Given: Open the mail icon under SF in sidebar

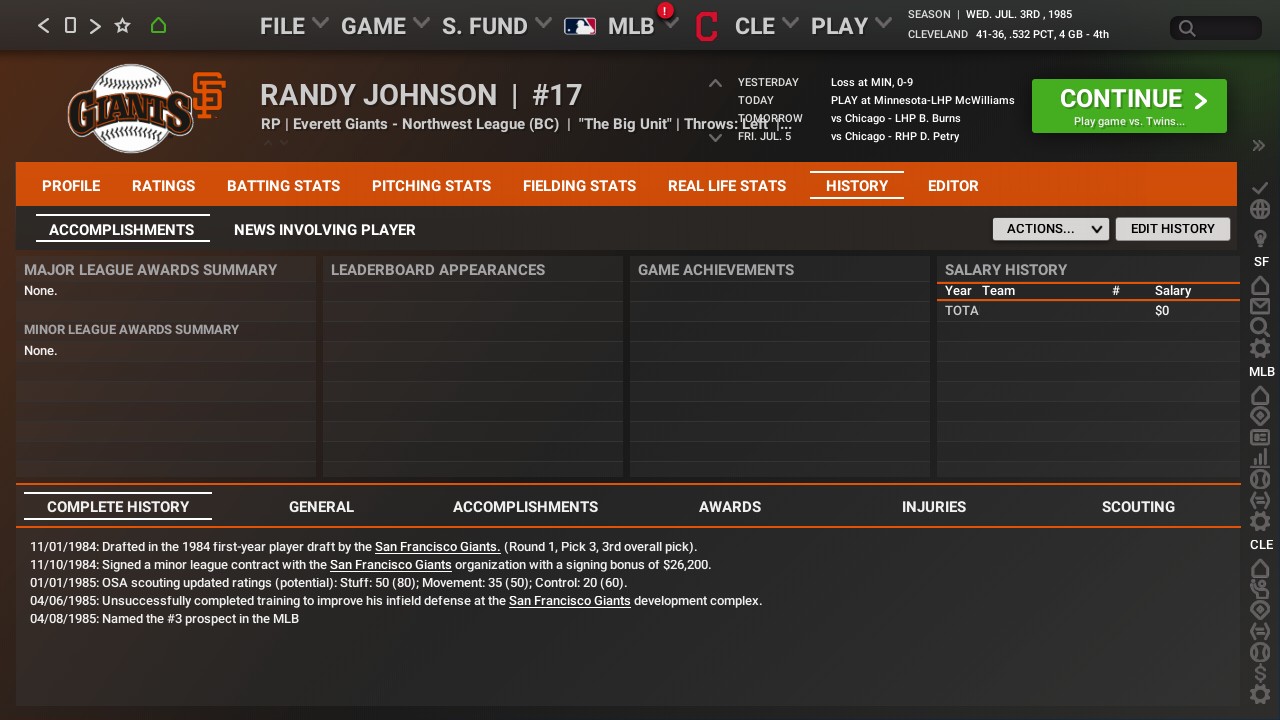Looking at the screenshot, I should (x=1260, y=306).
